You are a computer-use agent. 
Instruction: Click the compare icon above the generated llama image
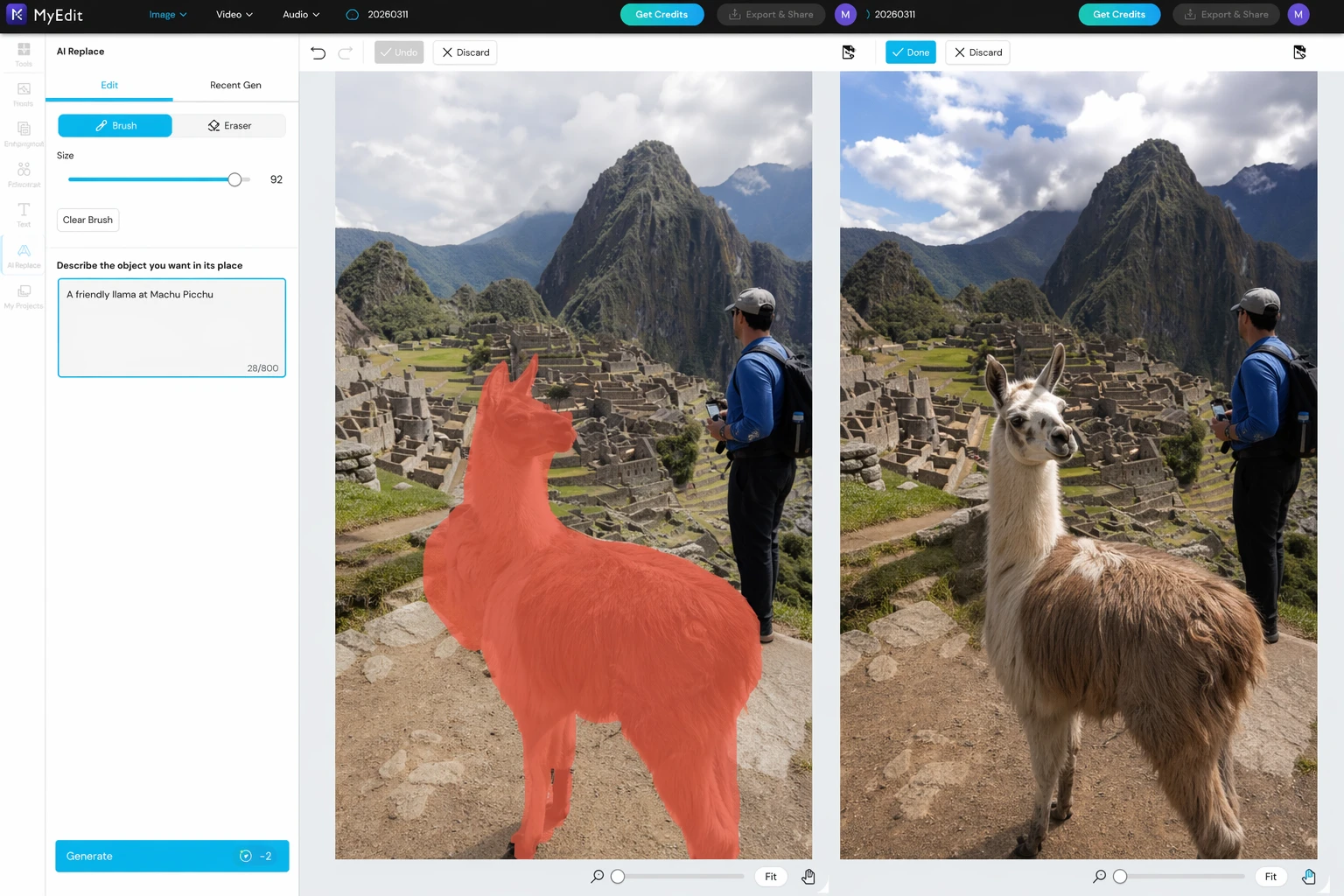pyautogui.click(x=1299, y=52)
